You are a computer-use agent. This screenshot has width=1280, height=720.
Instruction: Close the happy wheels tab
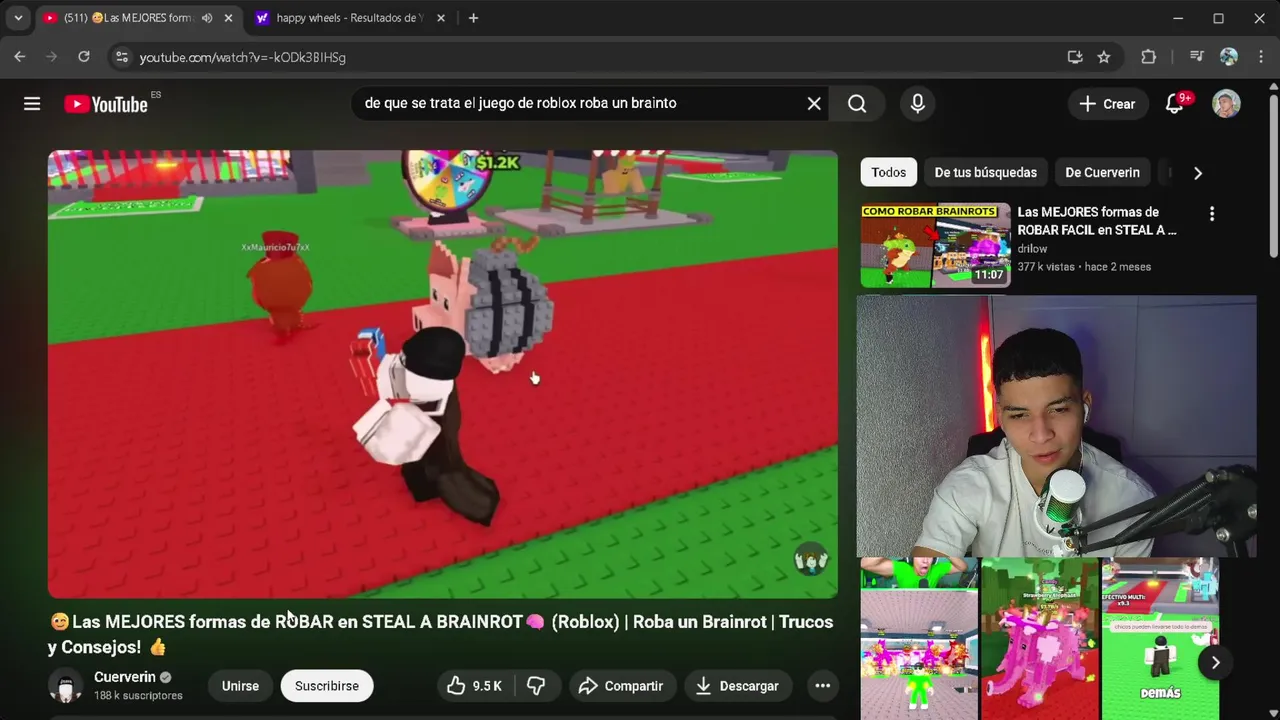coord(440,18)
